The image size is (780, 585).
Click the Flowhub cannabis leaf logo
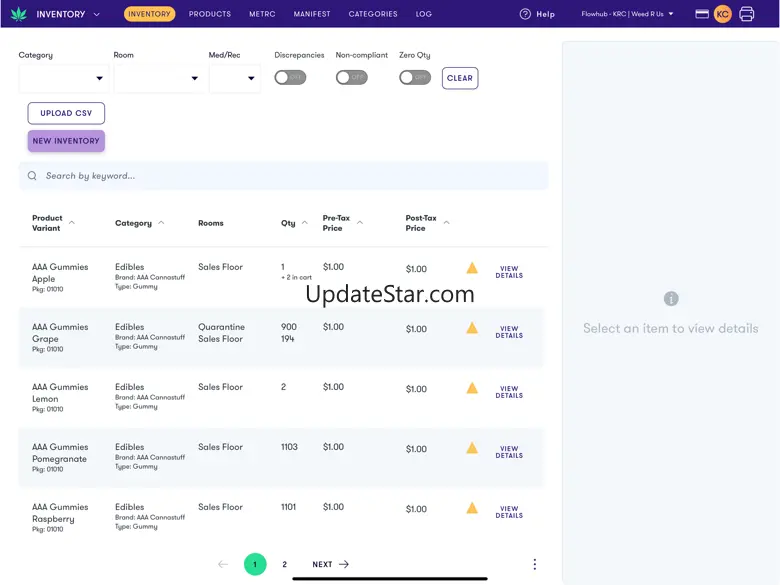coord(18,14)
